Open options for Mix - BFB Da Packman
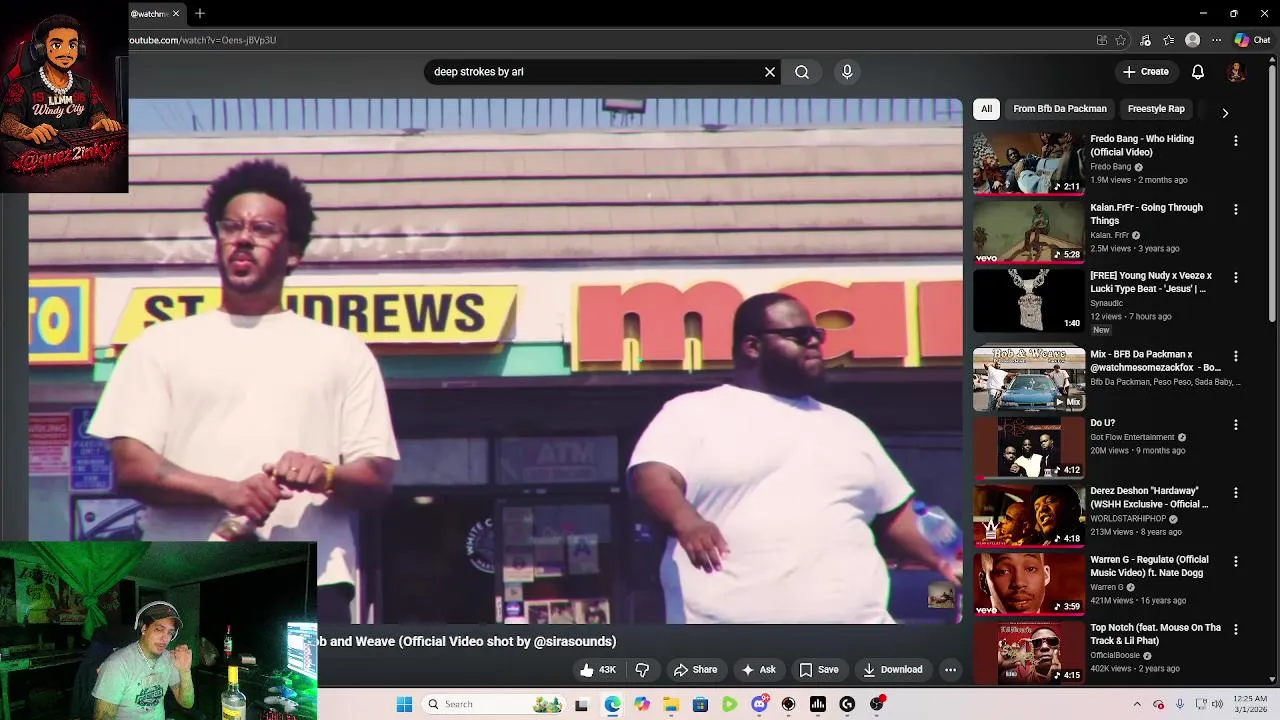Image resolution: width=1280 pixels, height=720 pixels. (1236, 356)
